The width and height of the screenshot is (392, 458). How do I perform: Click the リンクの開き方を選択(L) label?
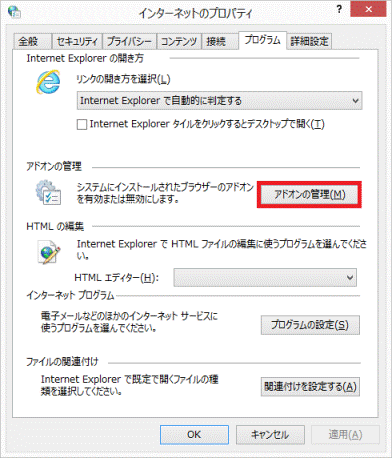pyautogui.click(x=123, y=79)
